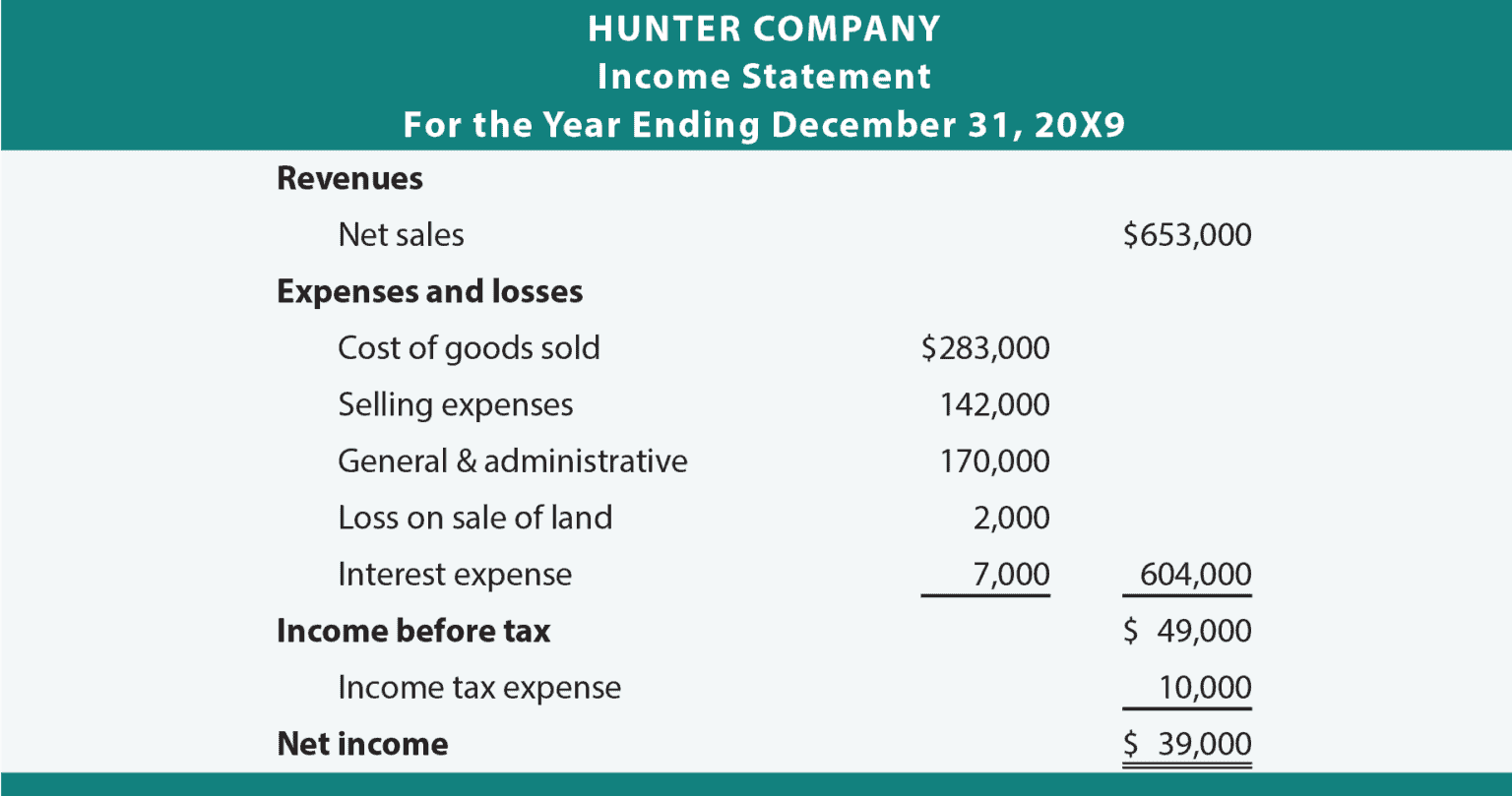
Task: Click the $653,000 net sales amount
Action: pos(1187,235)
